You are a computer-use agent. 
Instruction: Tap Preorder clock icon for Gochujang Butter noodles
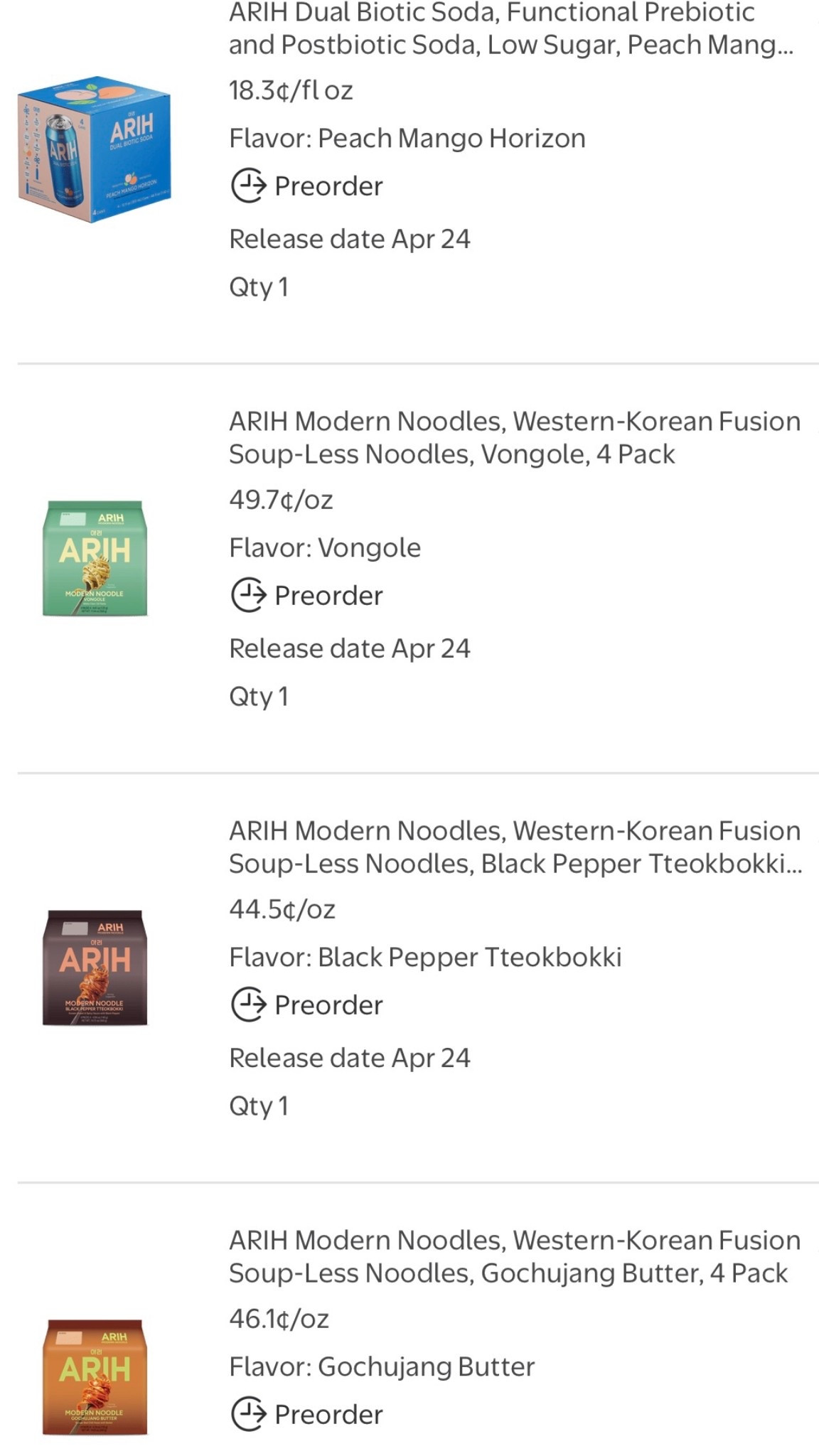pos(248,1414)
